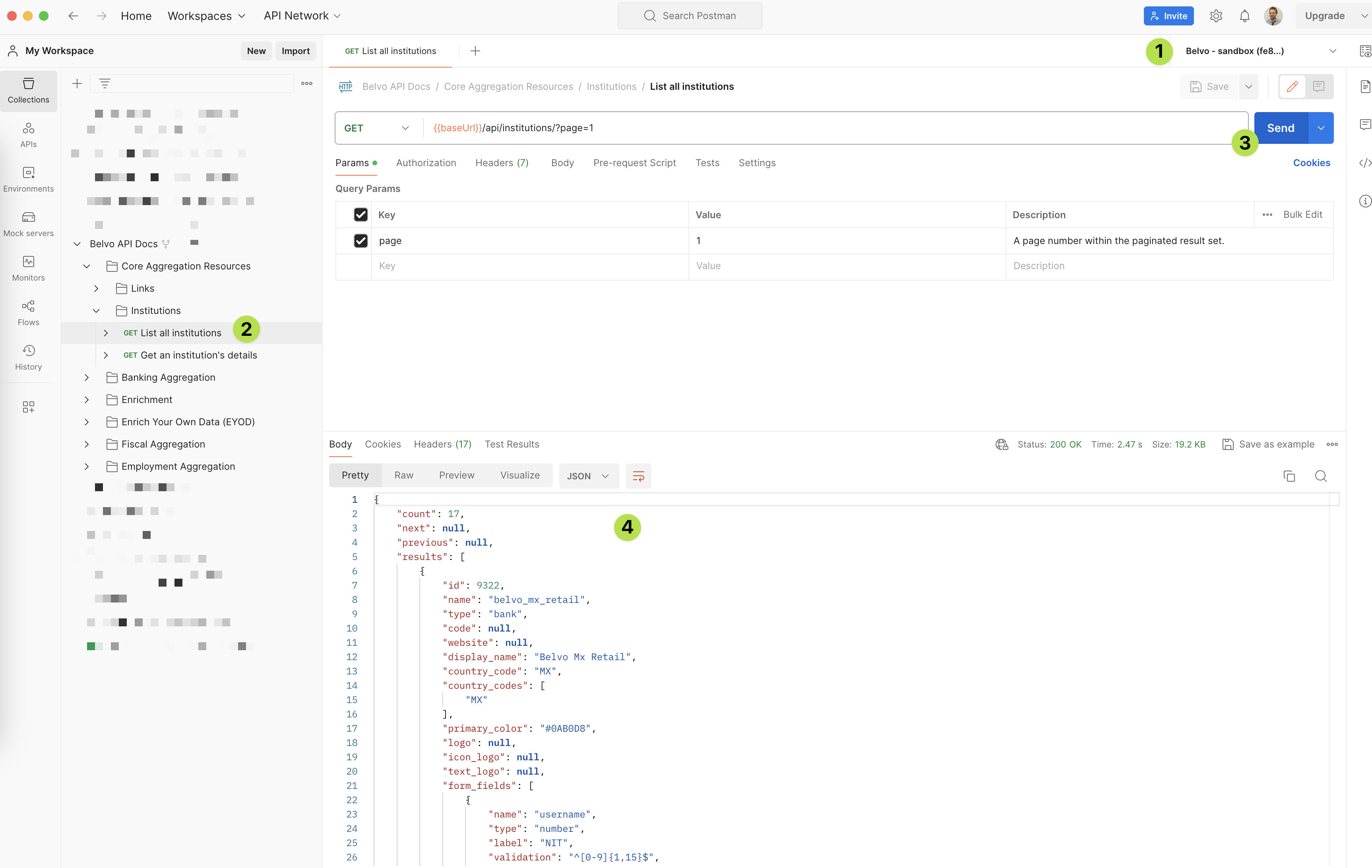Image resolution: width=1372 pixels, height=868 pixels.
Task: Click the New button
Action: [x=256, y=51]
